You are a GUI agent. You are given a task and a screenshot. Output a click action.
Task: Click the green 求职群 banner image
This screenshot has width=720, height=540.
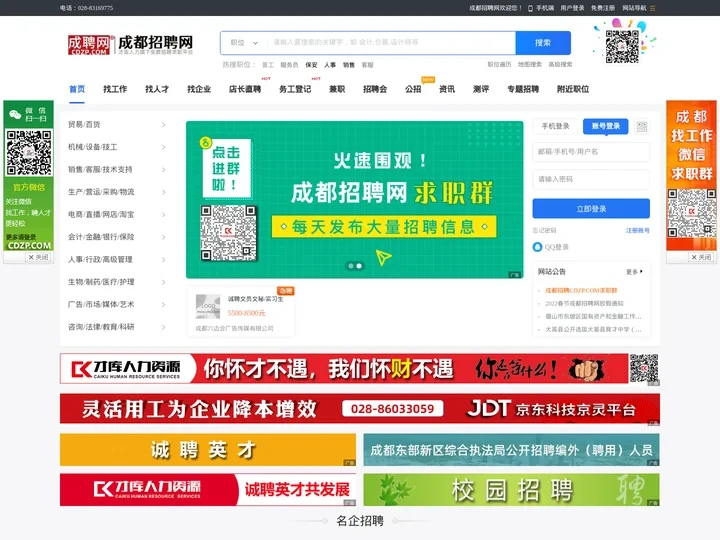point(354,200)
